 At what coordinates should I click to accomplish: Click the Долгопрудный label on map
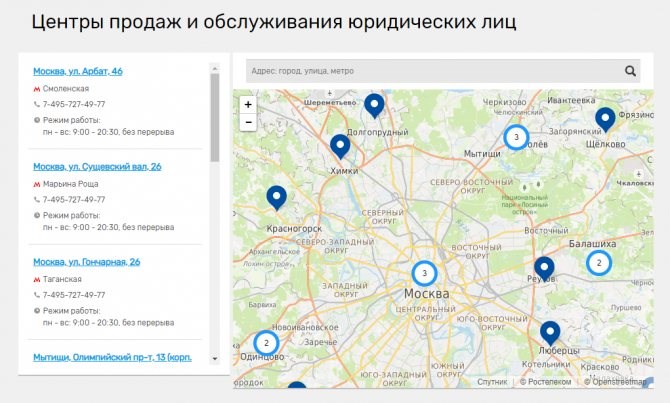pyautogui.click(x=377, y=132)
